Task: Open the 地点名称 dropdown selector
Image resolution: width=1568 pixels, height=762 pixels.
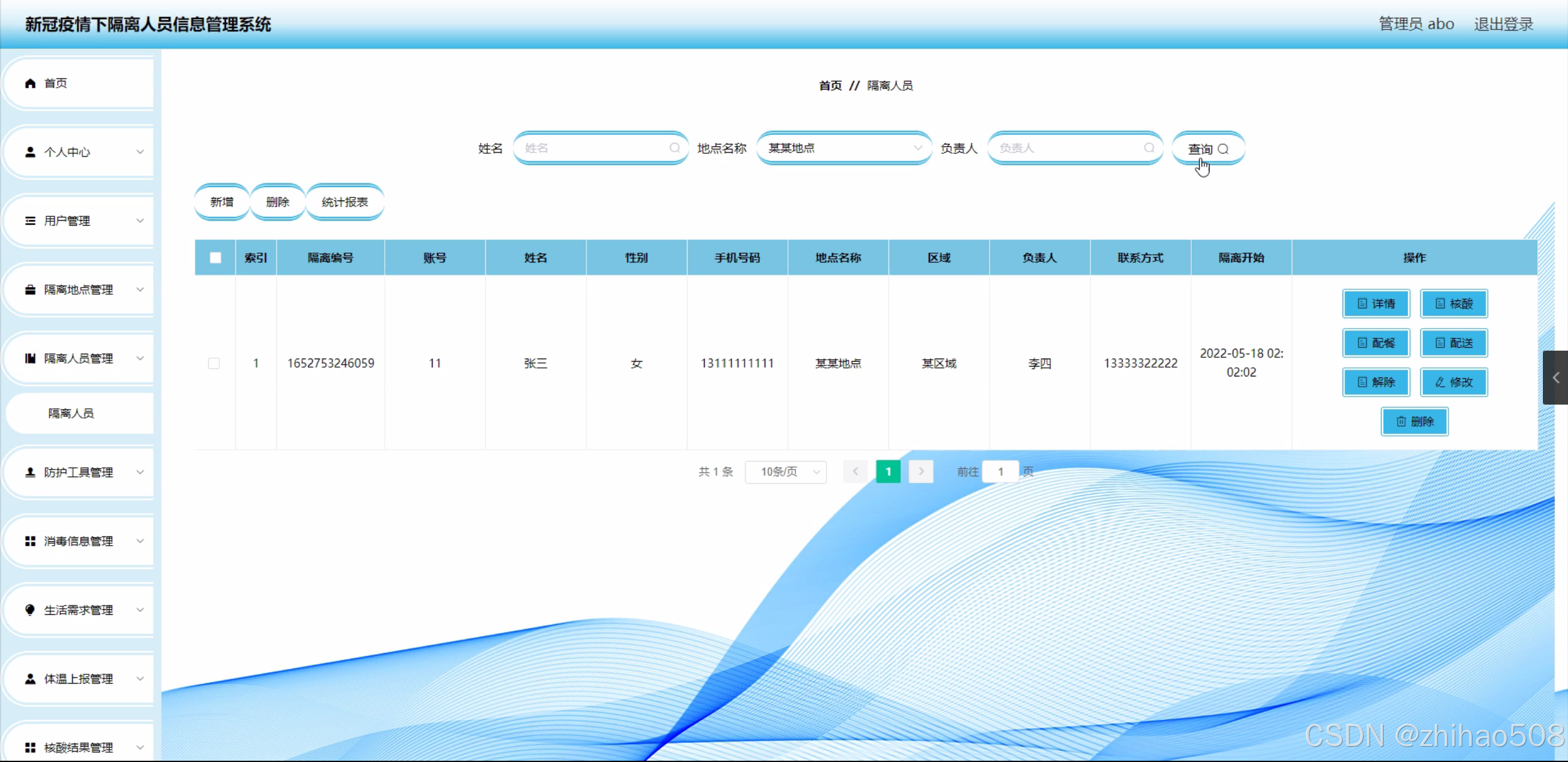Action: tap(844, 148)
